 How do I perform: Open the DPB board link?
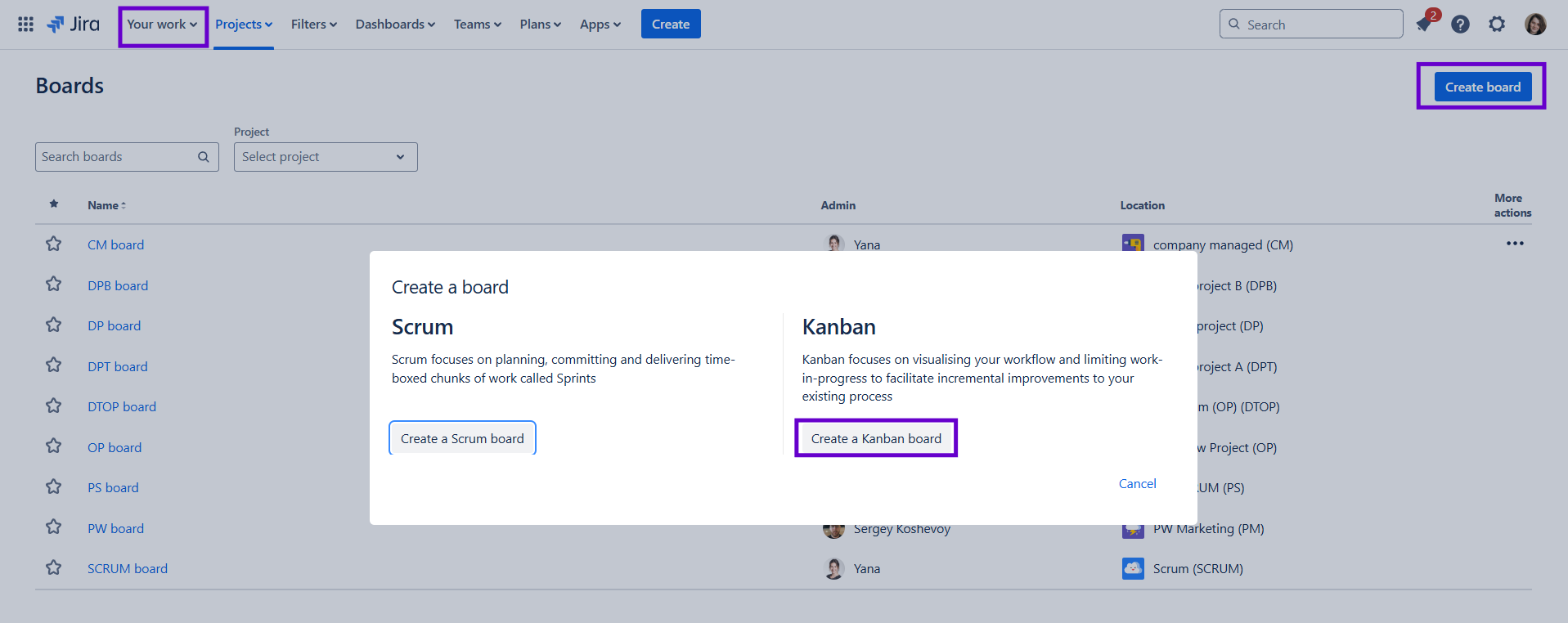(x=118, y=285)
